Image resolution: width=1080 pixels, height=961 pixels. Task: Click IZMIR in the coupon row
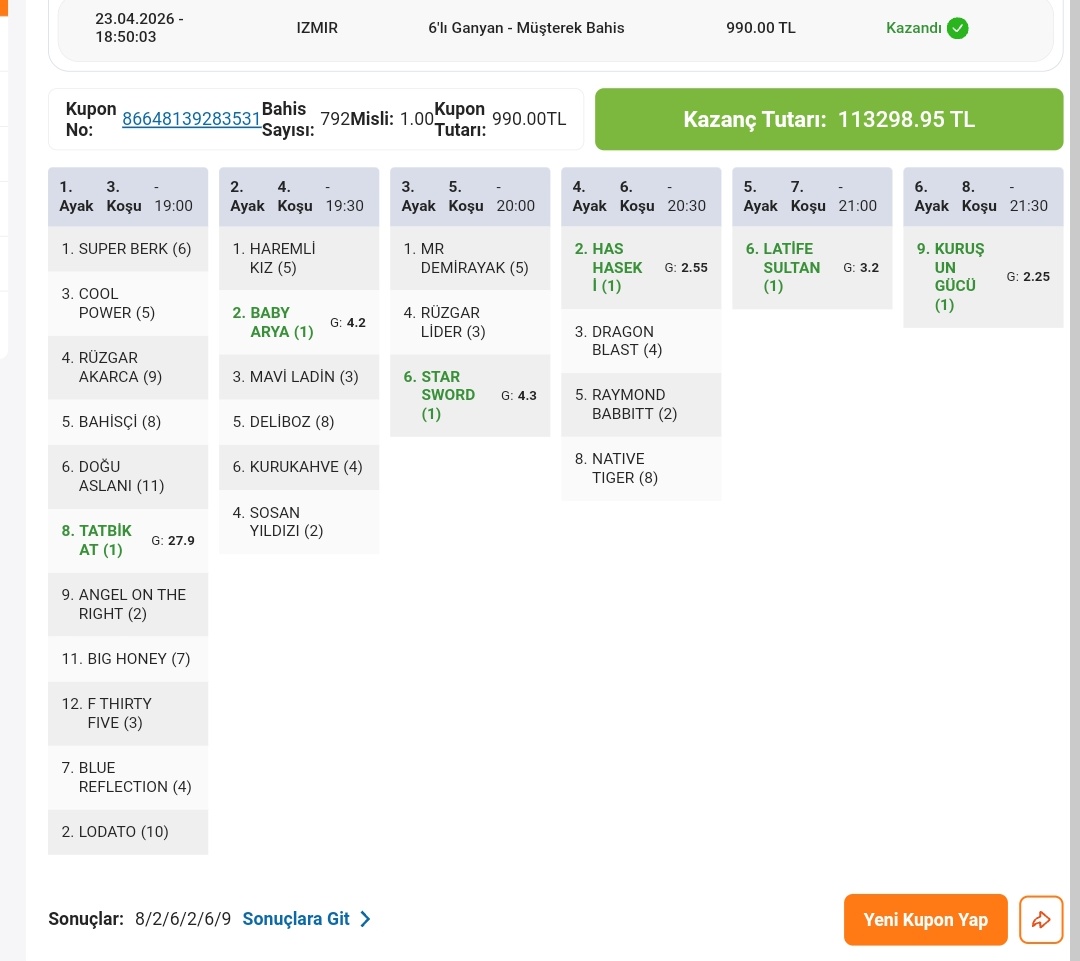point(317,28)
